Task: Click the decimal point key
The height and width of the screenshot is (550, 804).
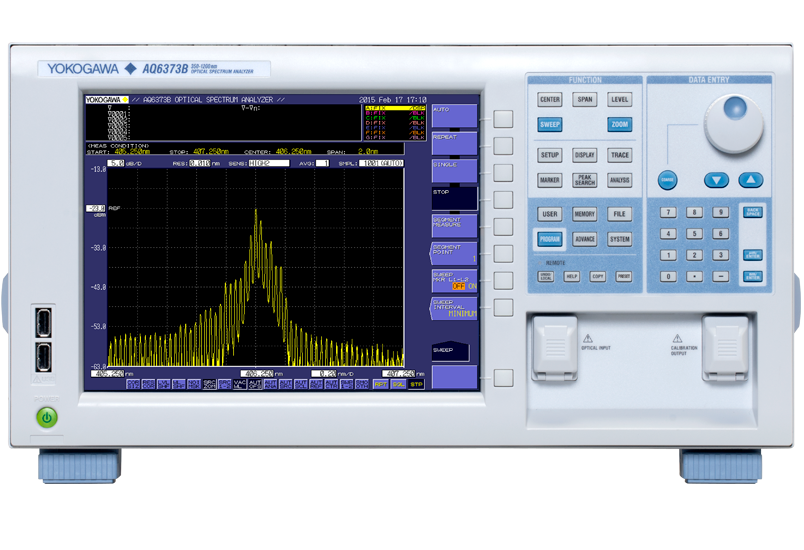Action: (x=694, y=277)
